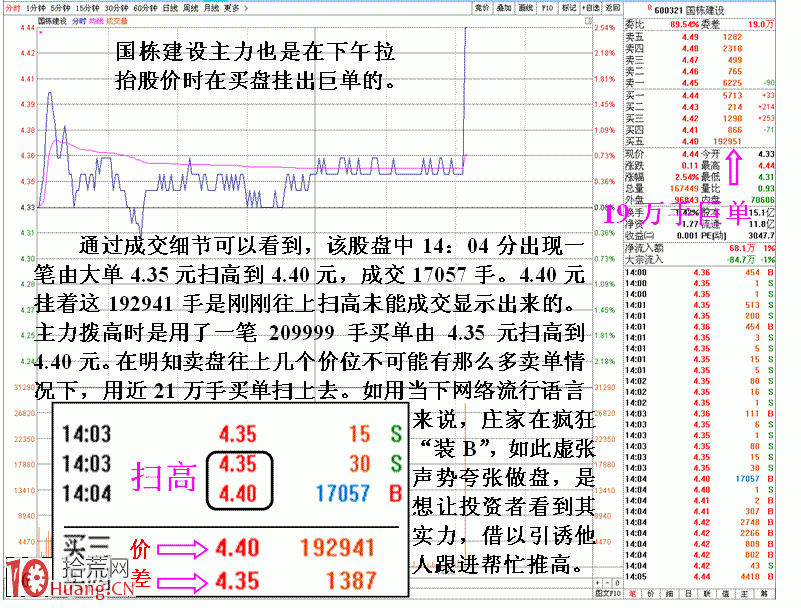Open the 月线 monthly chart tab
Screen dimensions: 801x608
click(211, 8)
